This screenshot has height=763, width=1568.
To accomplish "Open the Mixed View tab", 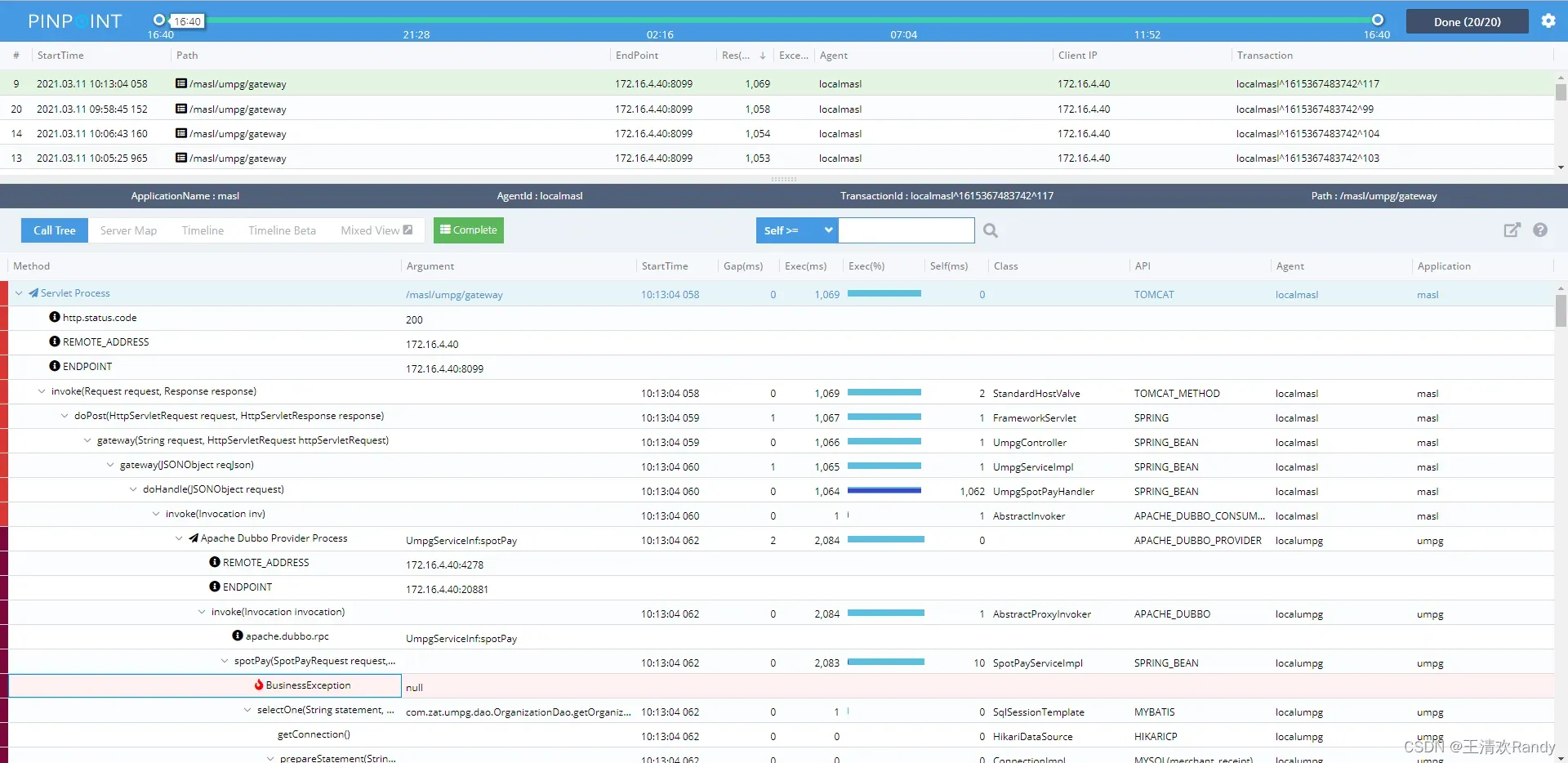I will [376, 230].
